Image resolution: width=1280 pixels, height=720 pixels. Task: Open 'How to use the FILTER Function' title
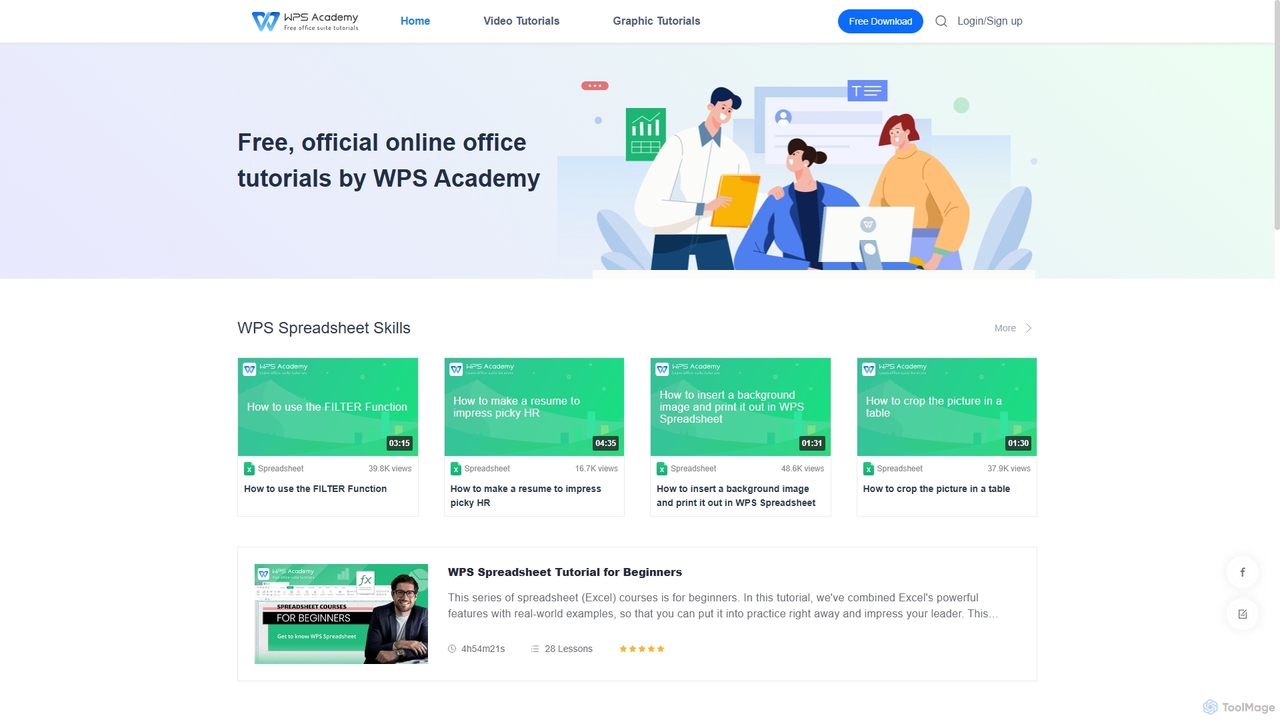pos(315,489)
